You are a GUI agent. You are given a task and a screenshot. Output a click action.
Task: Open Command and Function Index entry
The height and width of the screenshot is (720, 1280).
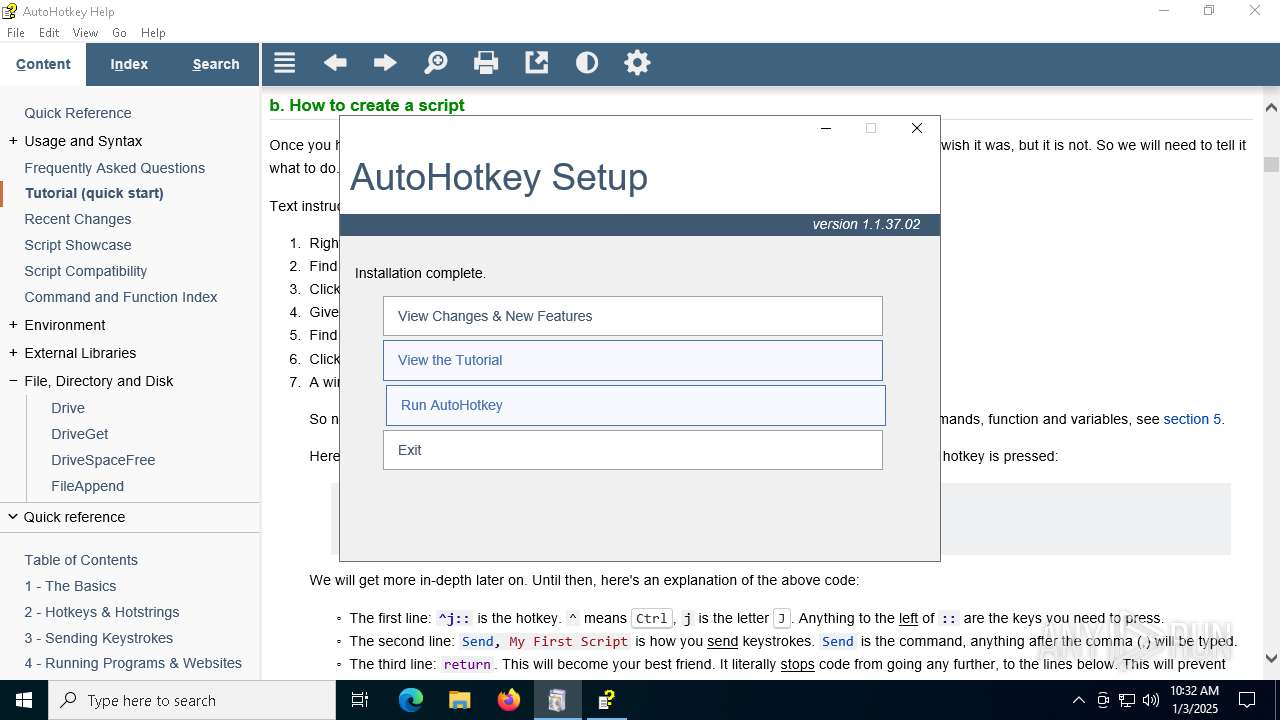pyautogui.click(x=121, y=297)
